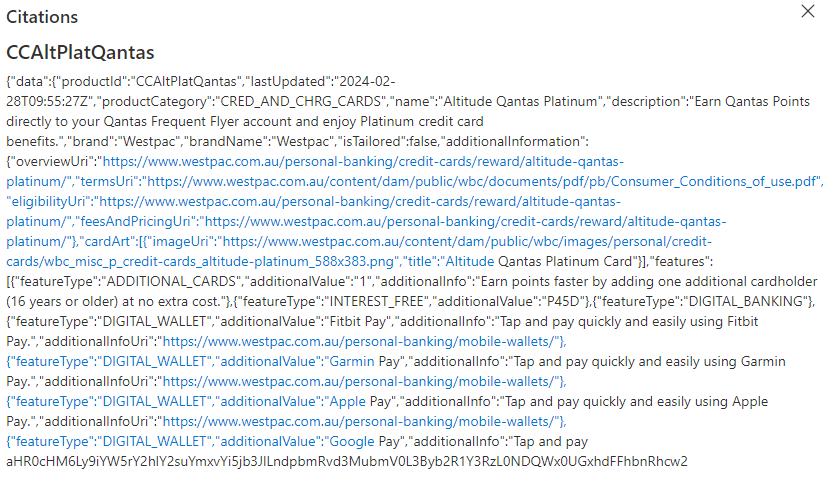Click the "INTEREST_FREE" feature type text
The height and width of the screenshot is (489, 824).
pos(376,301)
